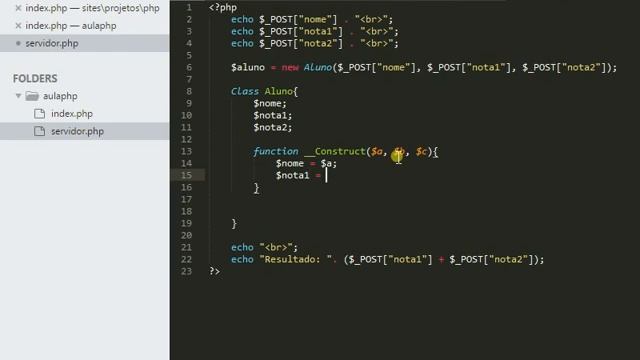Click $nome = $a; on line 14

coord(306,164)
